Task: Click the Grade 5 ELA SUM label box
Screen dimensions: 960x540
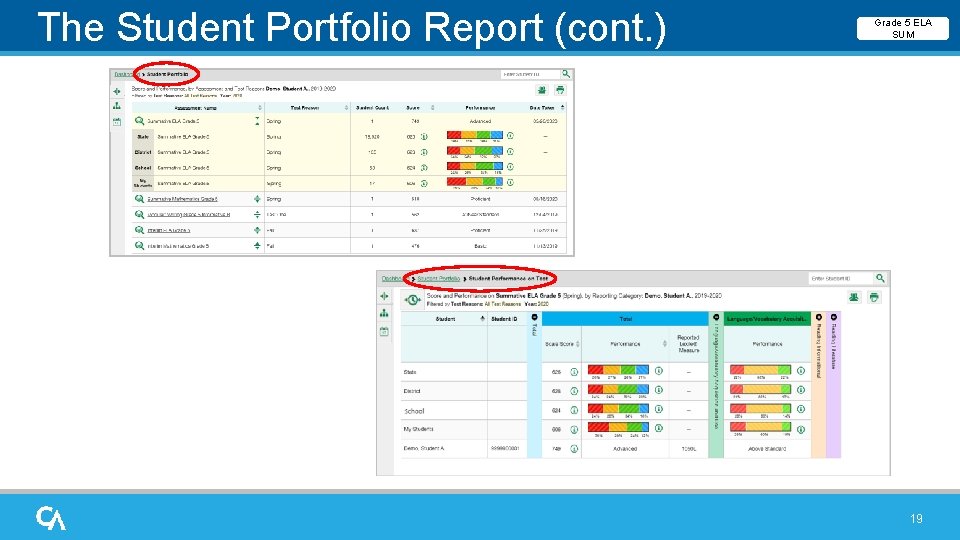Action: tap(903, 28)
